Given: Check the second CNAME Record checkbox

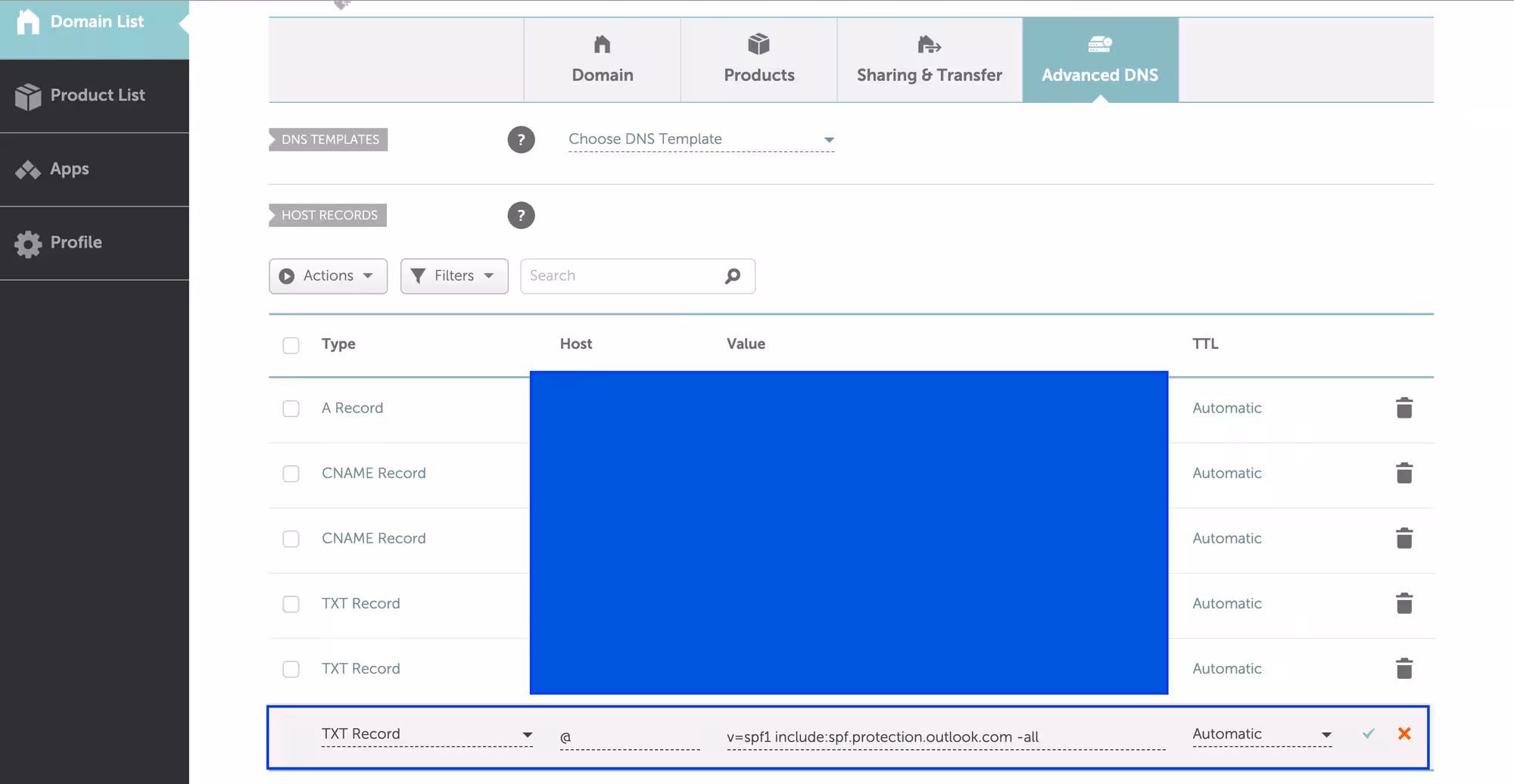Looking at the screenshot, I should (x=291, y=539).
